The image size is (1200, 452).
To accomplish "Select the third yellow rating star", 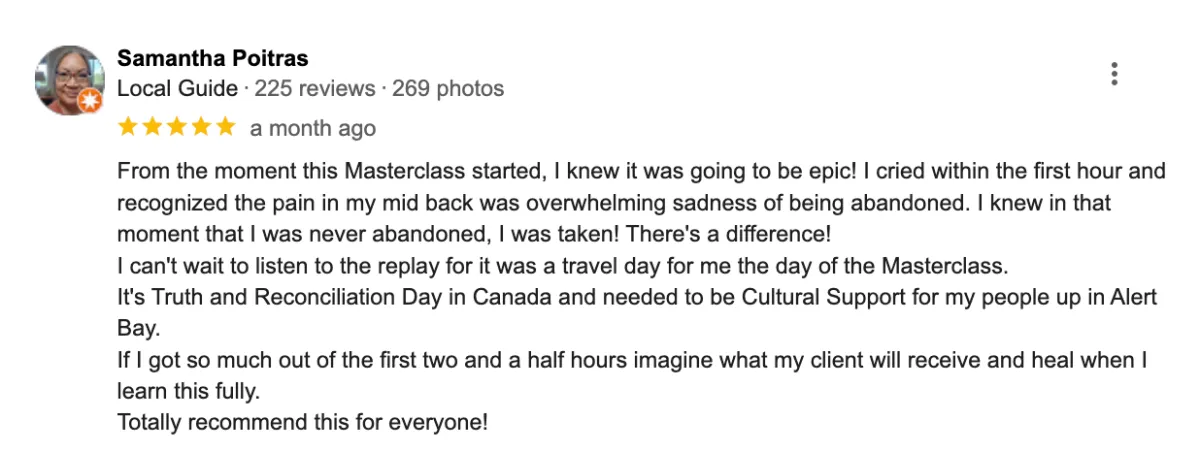I will coord(176,127).
